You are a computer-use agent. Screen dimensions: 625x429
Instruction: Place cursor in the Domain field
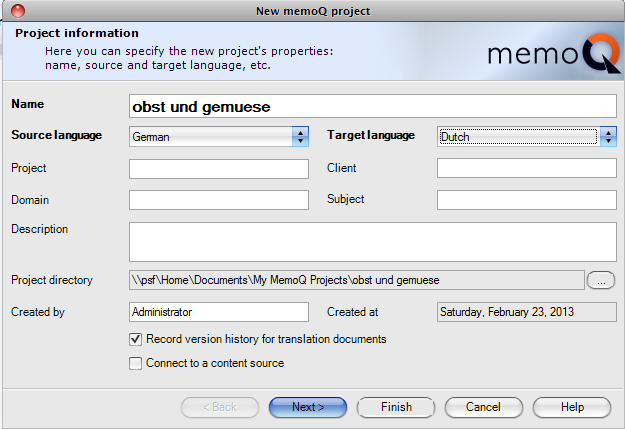(x=218, y=200)
